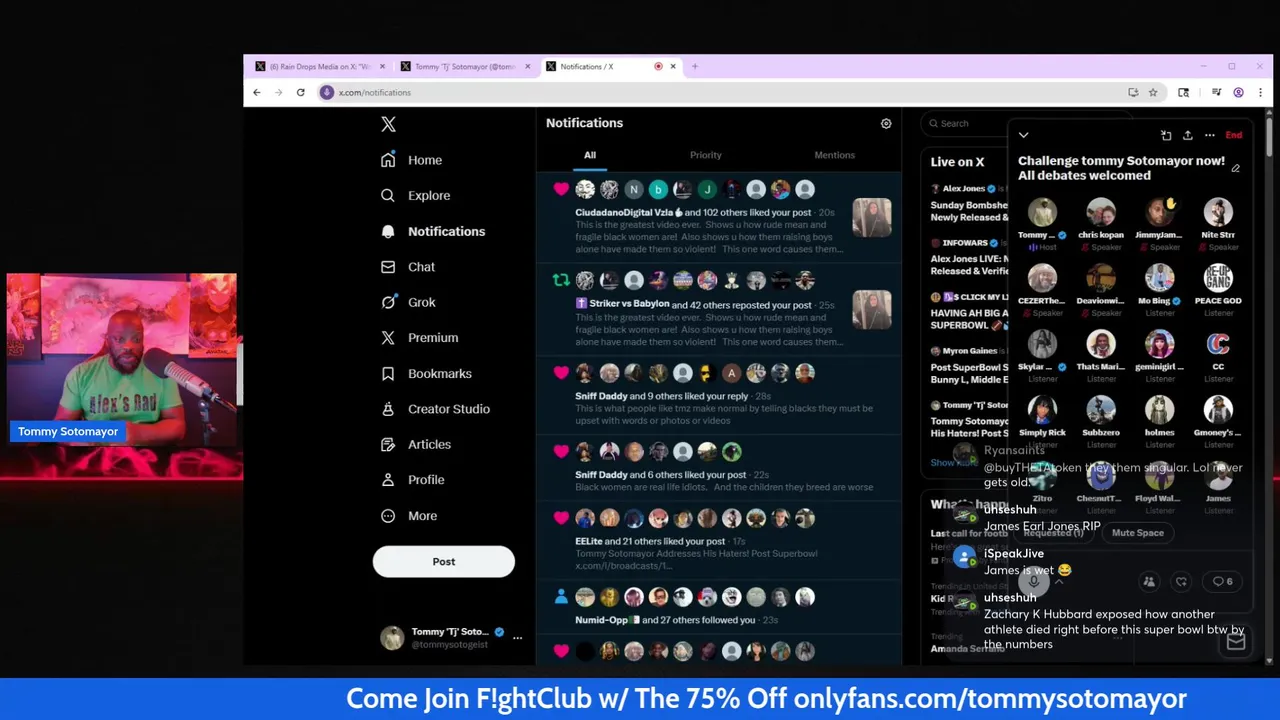Switch to the All notifications tab
The width and height of the screenshot is (1280, 720).
[590, 155]
